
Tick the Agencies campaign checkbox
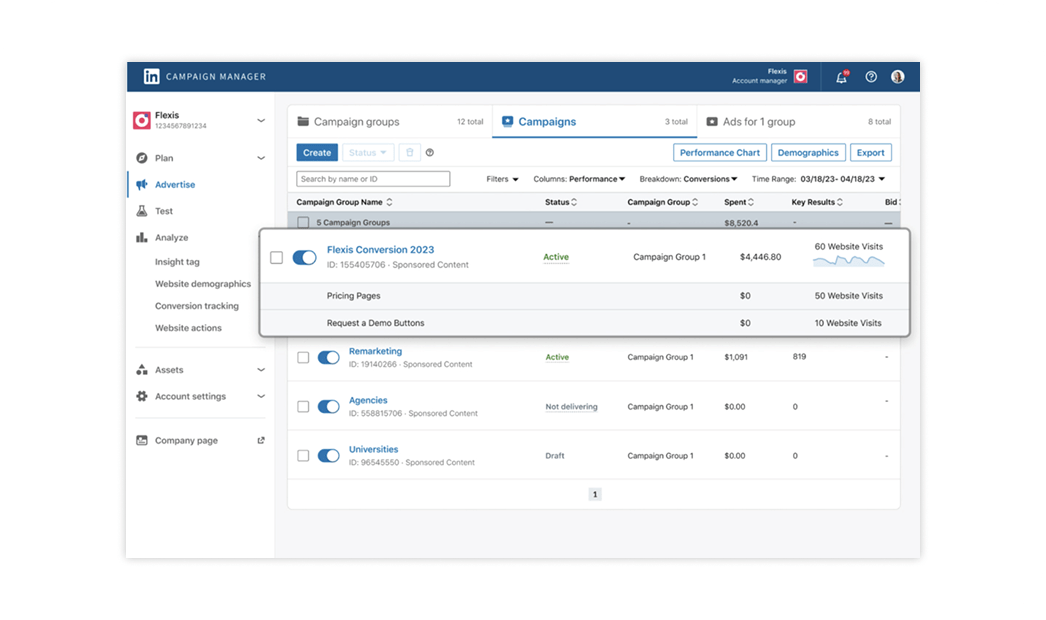pyautogui.click(x=303, y=407)
